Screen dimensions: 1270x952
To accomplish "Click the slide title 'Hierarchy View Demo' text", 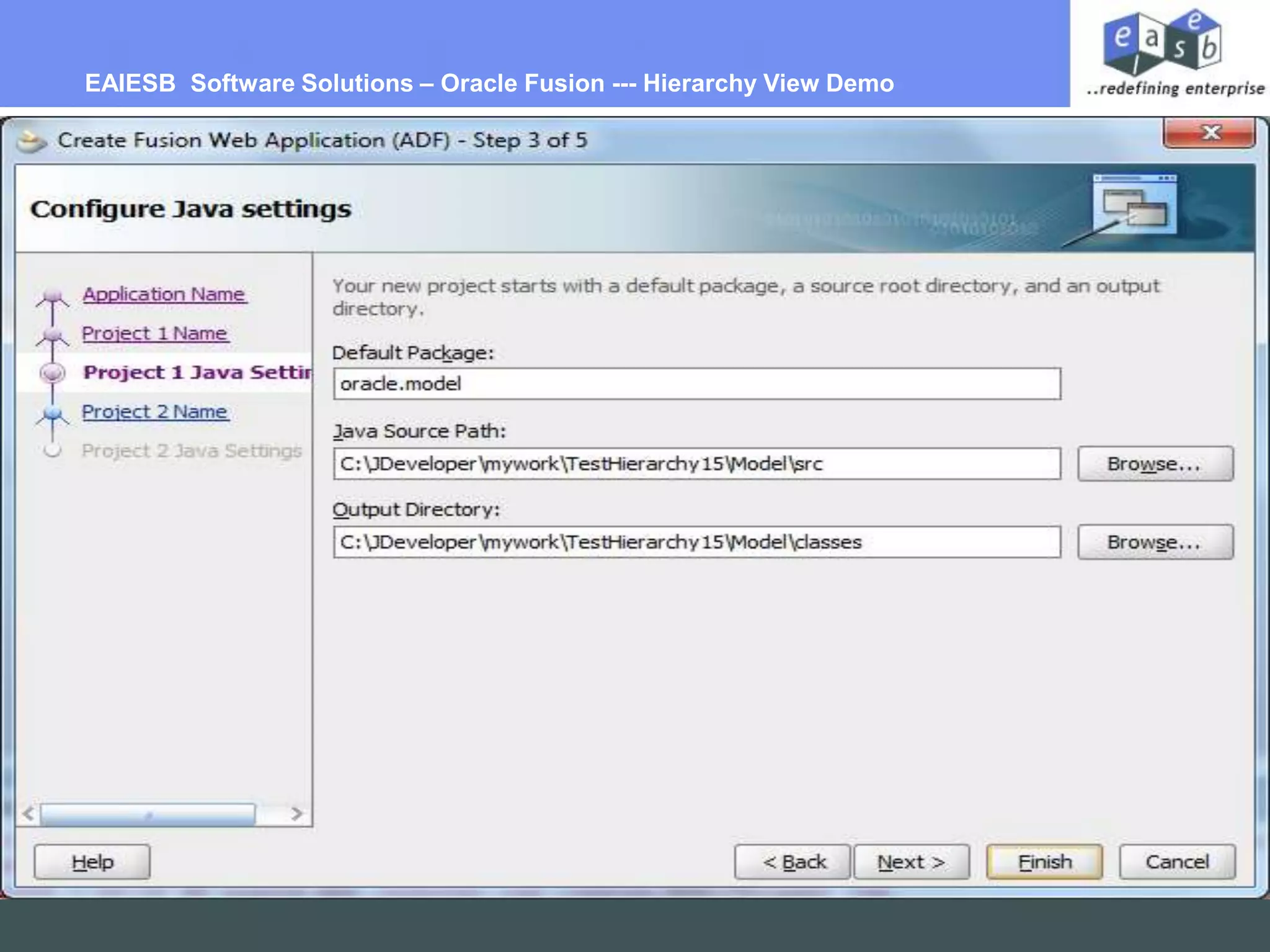I will click(768, 83).
